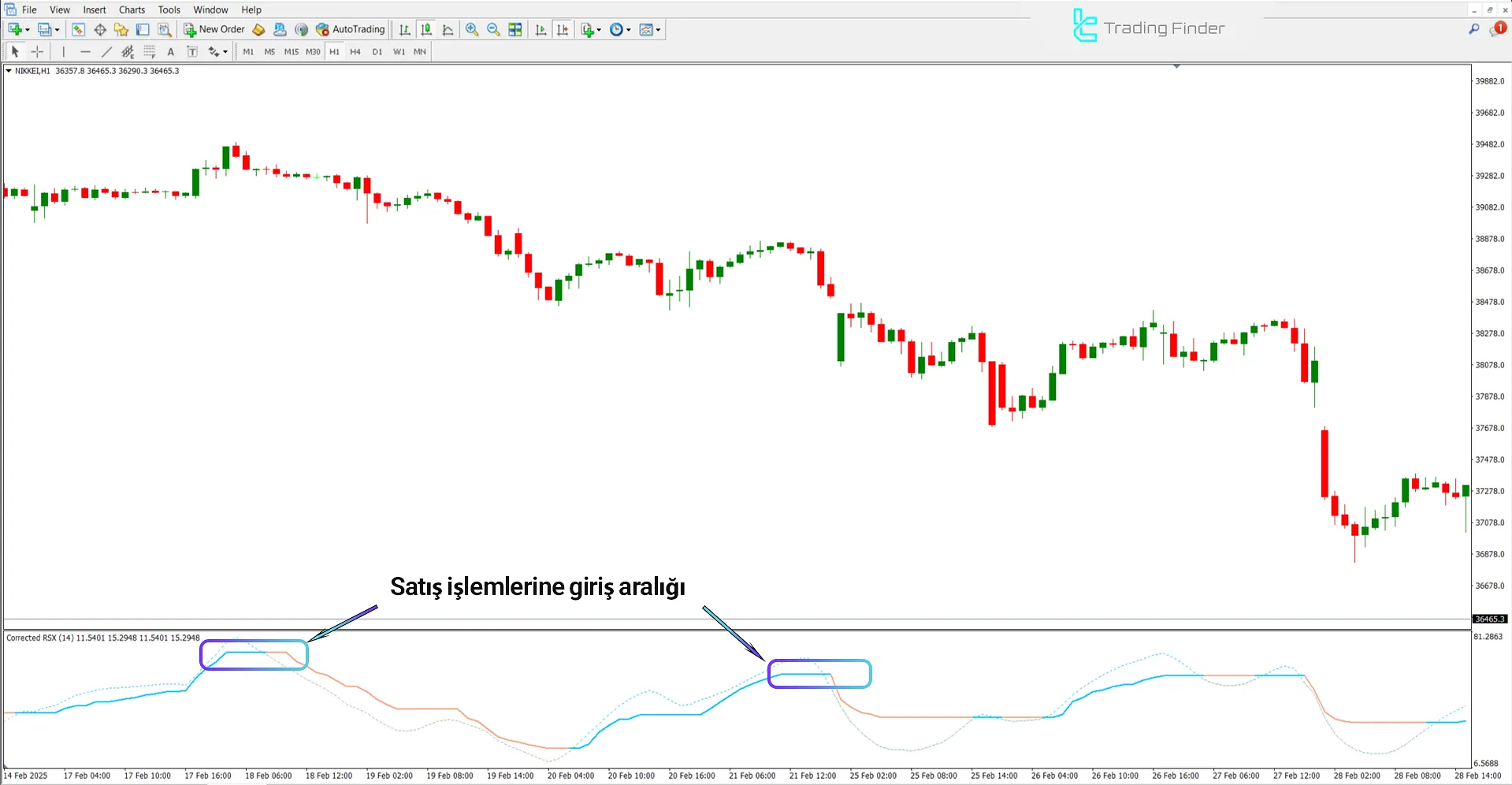
Task: Open the Insert menu
Action: 95,9
